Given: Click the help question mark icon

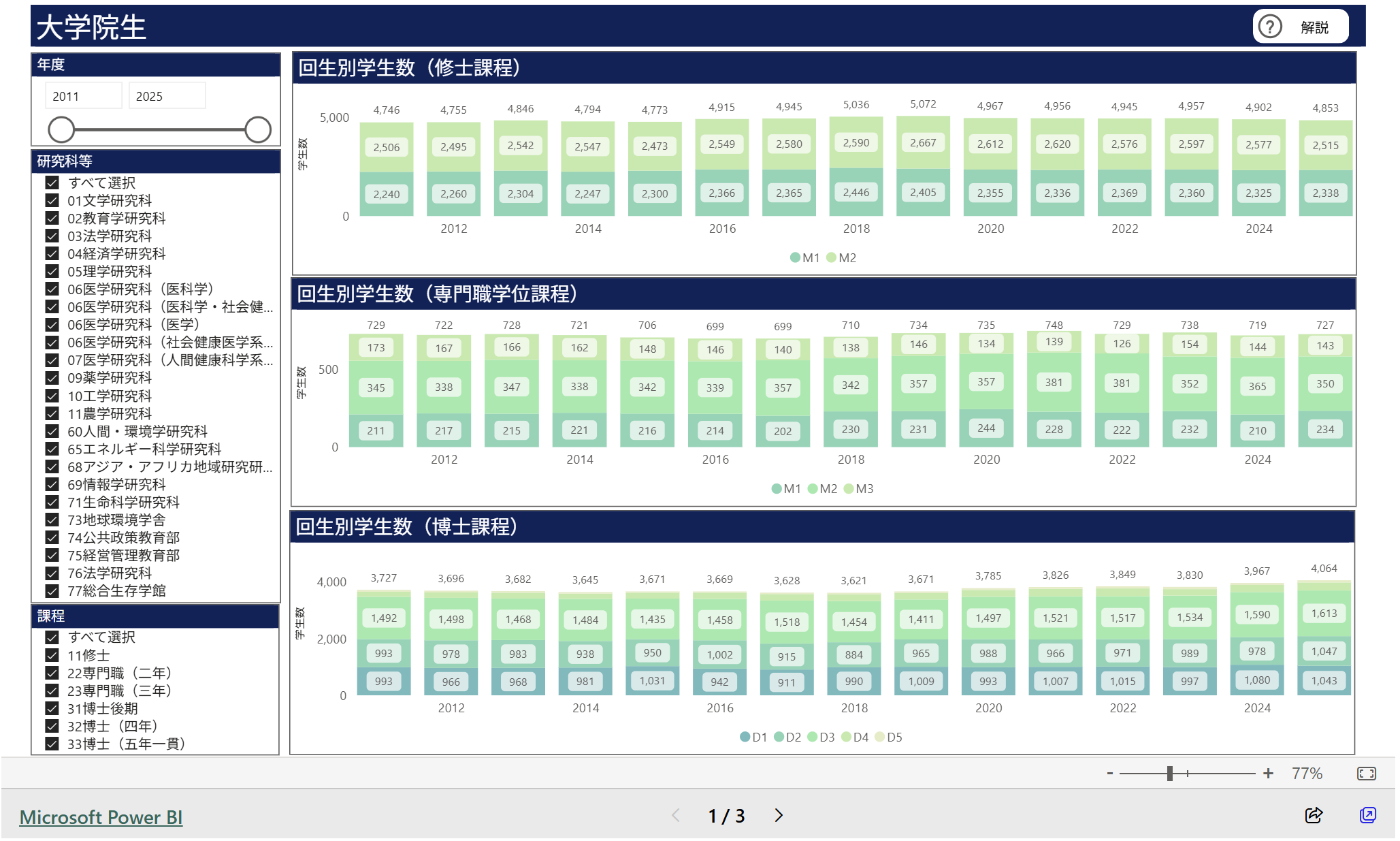Looking at the screenshot, I should [1269, 27].
